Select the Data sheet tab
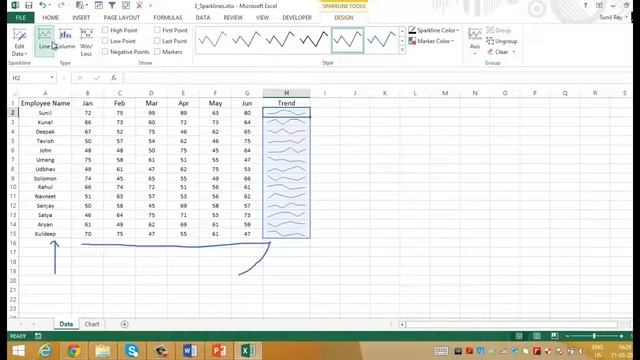The image size is (640, 360). click(66, 324)
